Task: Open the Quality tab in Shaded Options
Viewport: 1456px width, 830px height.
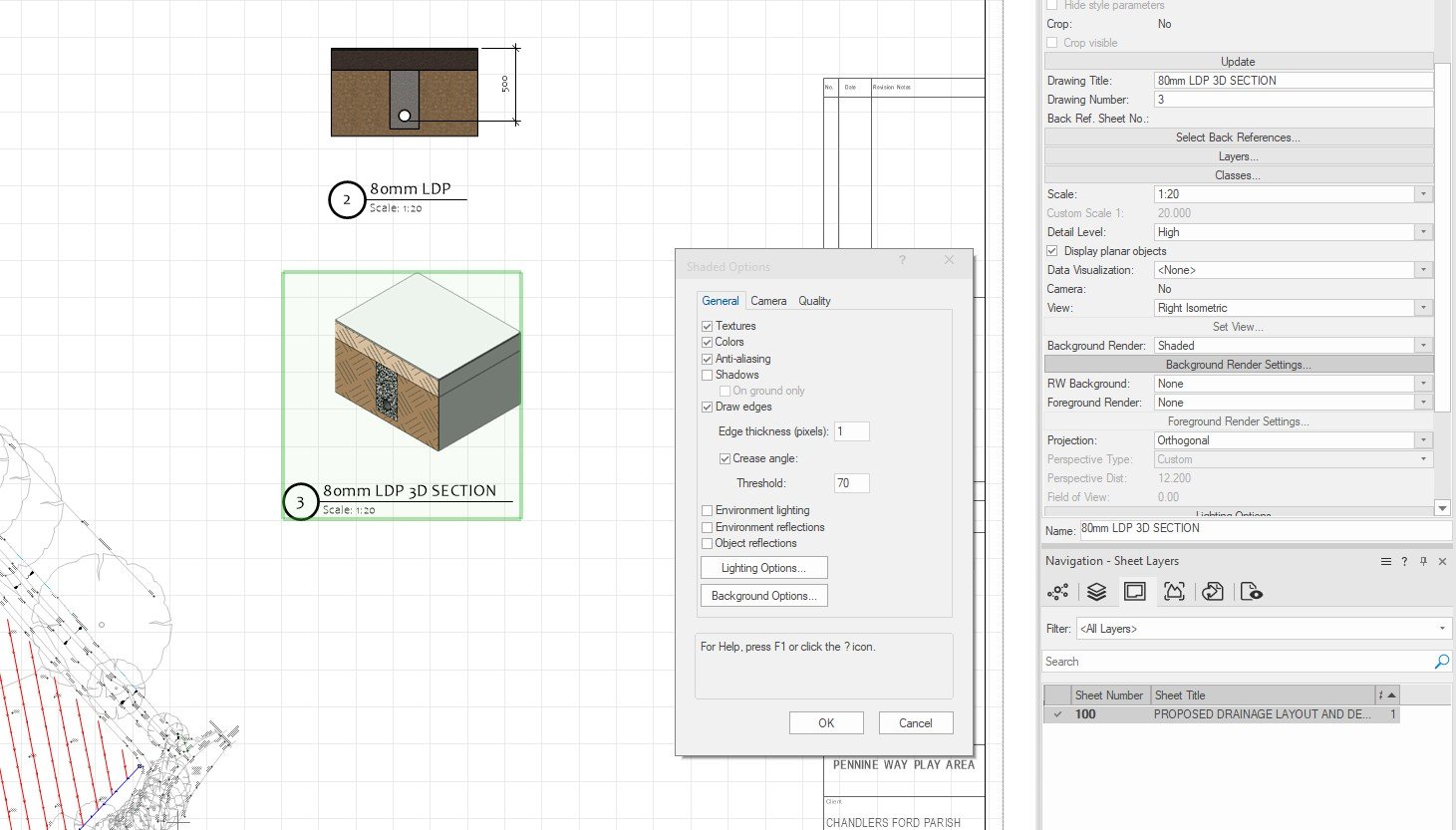Action: point(814,300)
